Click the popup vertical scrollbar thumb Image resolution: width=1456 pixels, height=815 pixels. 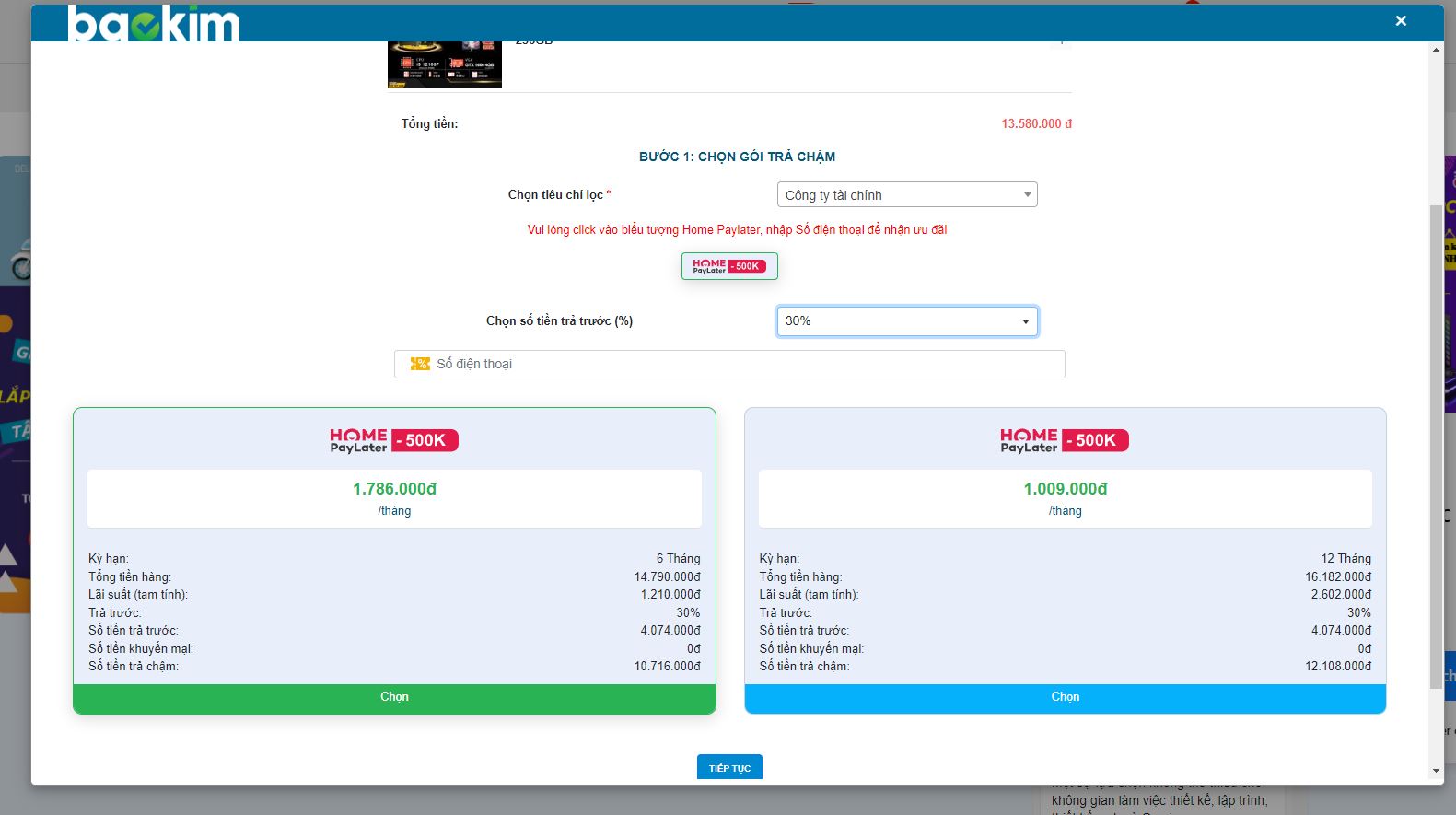coord(1436,442)
